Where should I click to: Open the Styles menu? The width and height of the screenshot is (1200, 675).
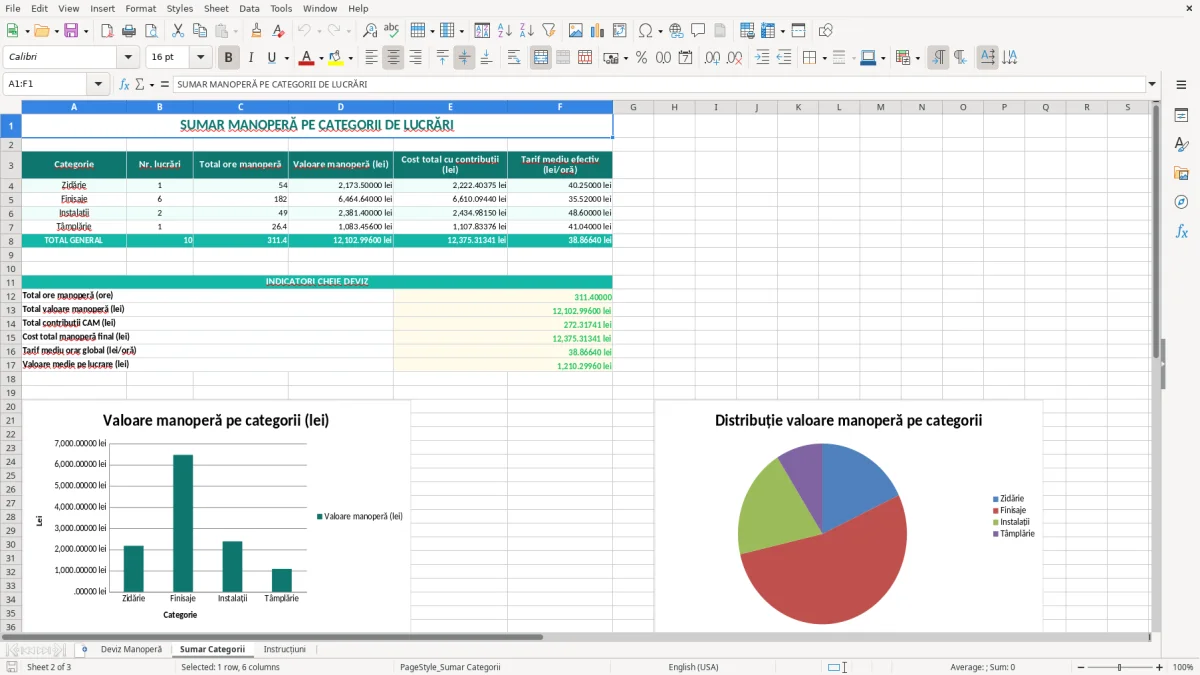[180, 8]
